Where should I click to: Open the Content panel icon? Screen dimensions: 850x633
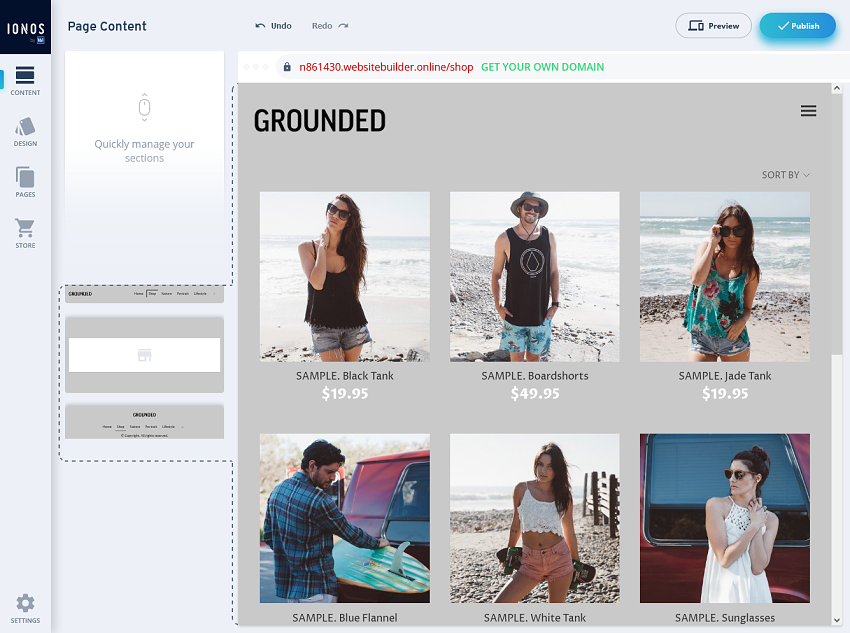[25, 80]
